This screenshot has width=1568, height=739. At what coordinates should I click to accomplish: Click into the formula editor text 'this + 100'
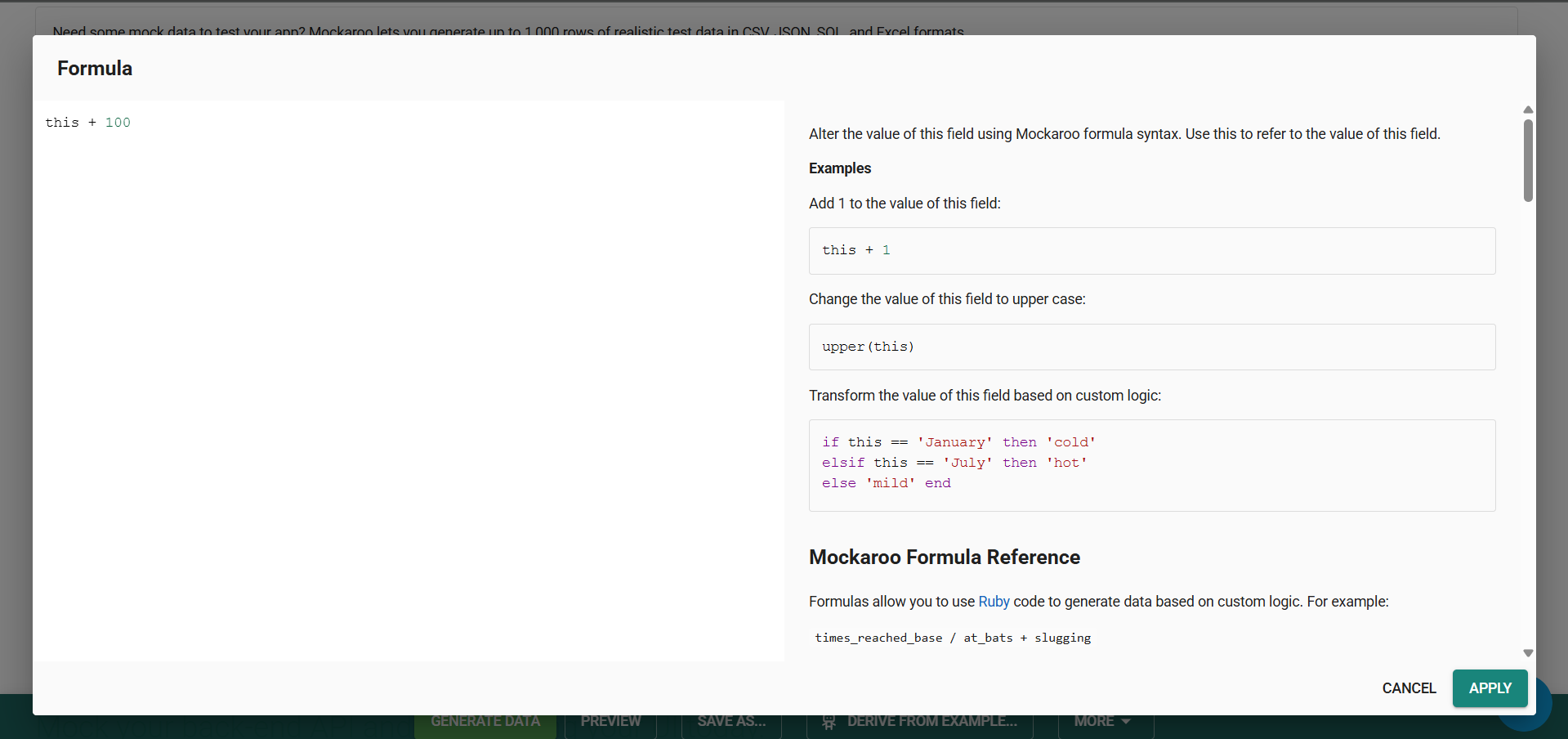[x=87, y=123]
